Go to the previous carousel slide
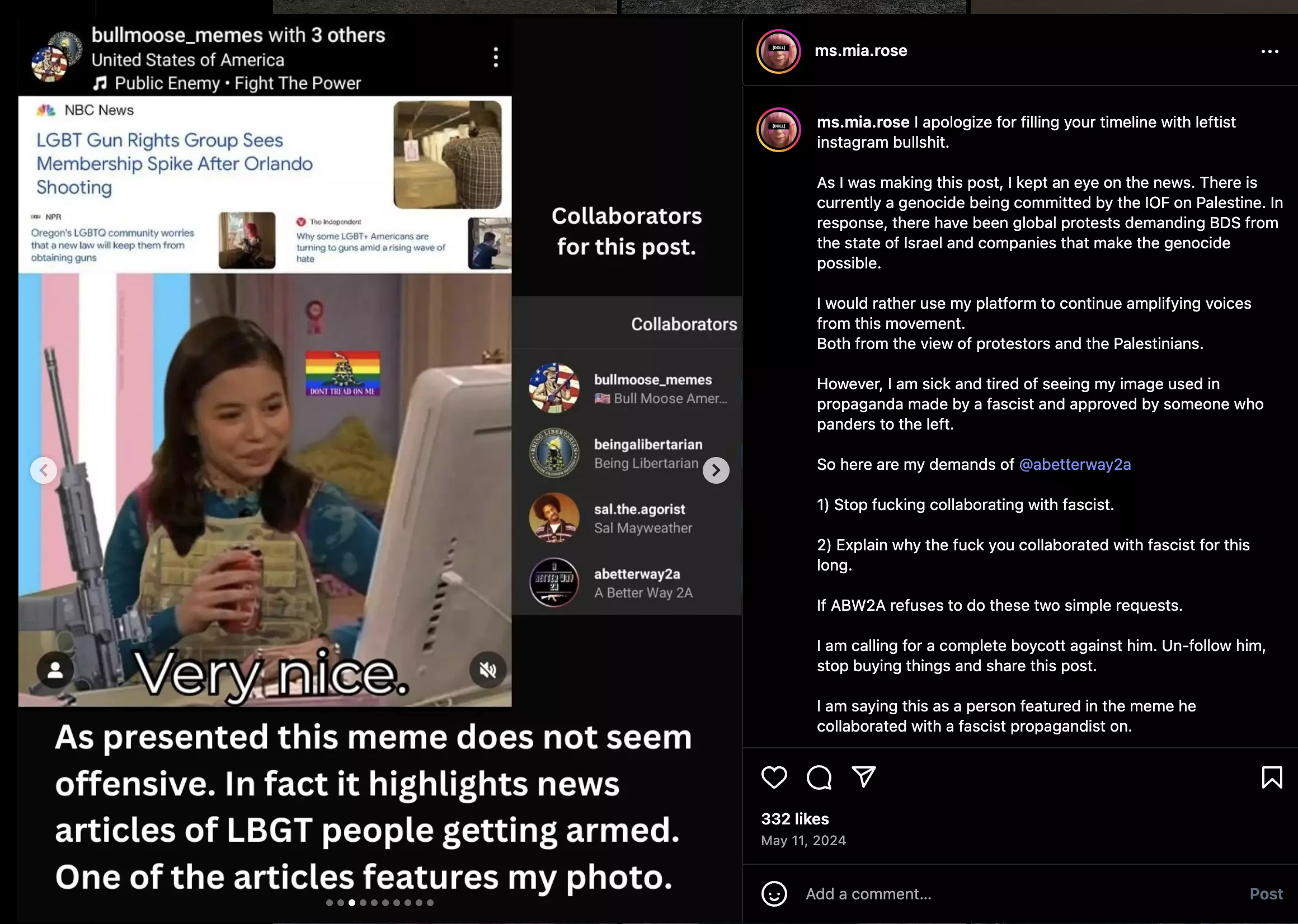This screenshot has width=1298, height=924. pos(43,470)
